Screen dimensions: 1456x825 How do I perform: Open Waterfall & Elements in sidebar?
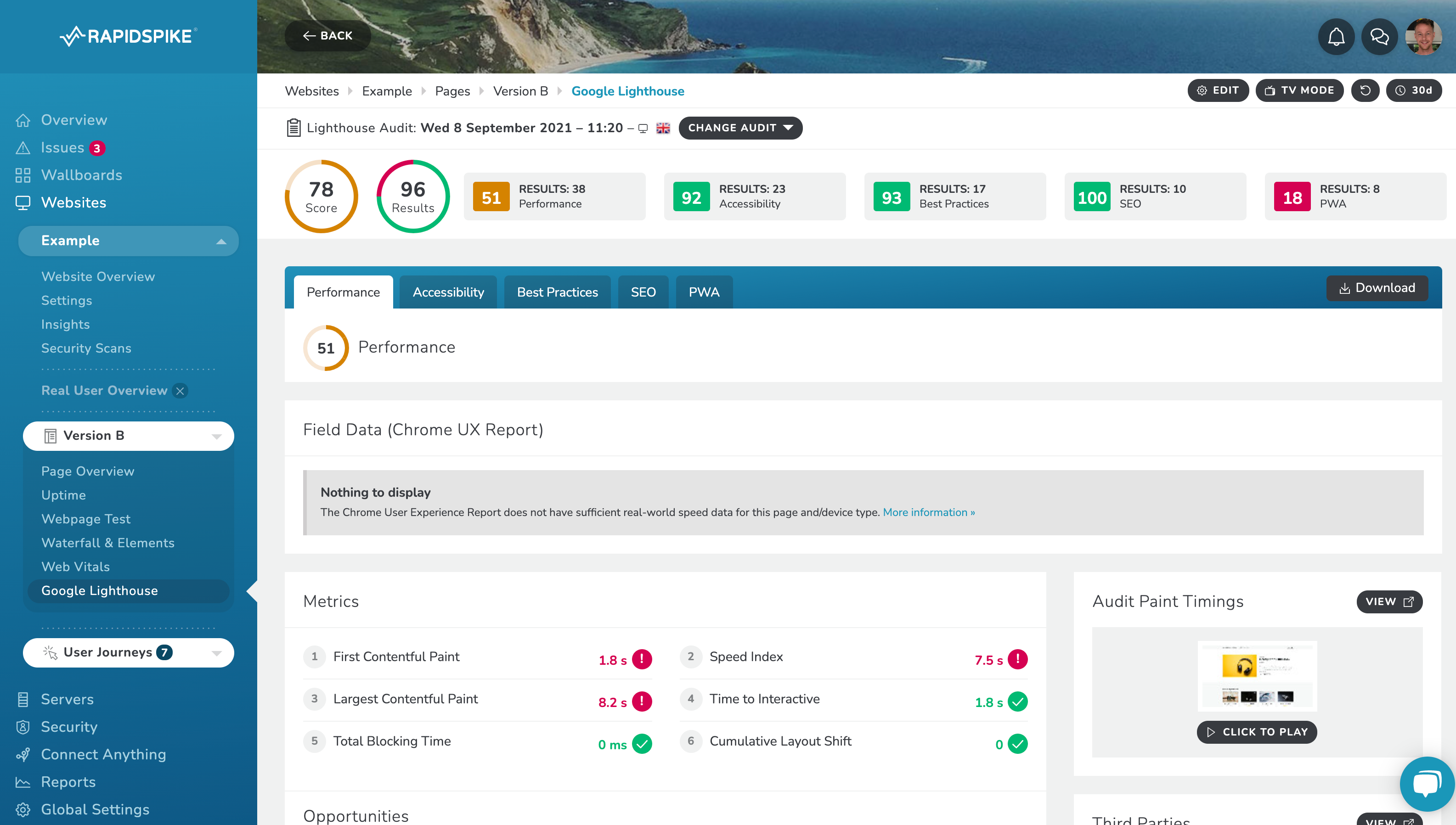click(x=107, y=543)
